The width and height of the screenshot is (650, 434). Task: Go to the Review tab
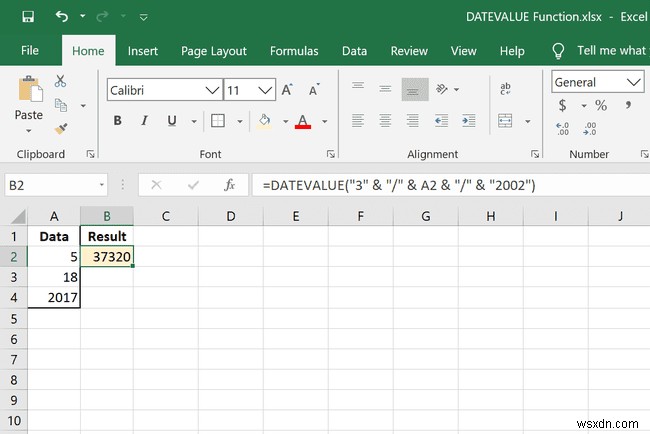pos(409,51)
